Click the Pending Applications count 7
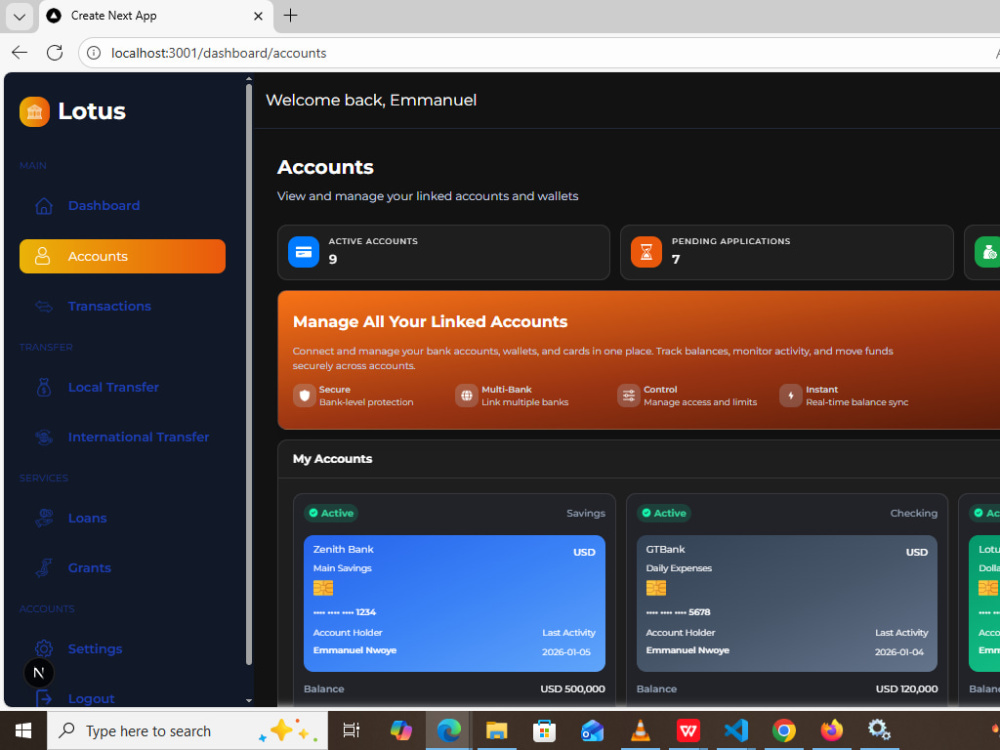This screenshot has width=1000, height=750. (x=676, y=260)
